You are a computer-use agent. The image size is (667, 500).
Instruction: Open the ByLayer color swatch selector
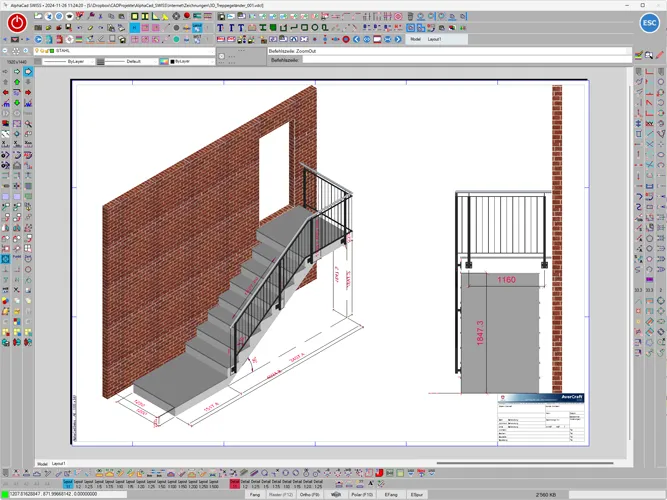point(190,61)
